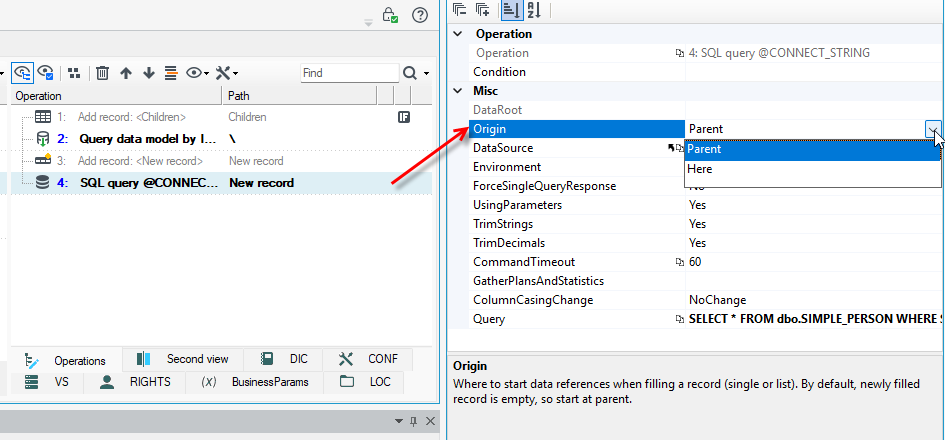This screenshot has height=440, width=945.
Task: Click the lock icon with green check
Action: 390,14
